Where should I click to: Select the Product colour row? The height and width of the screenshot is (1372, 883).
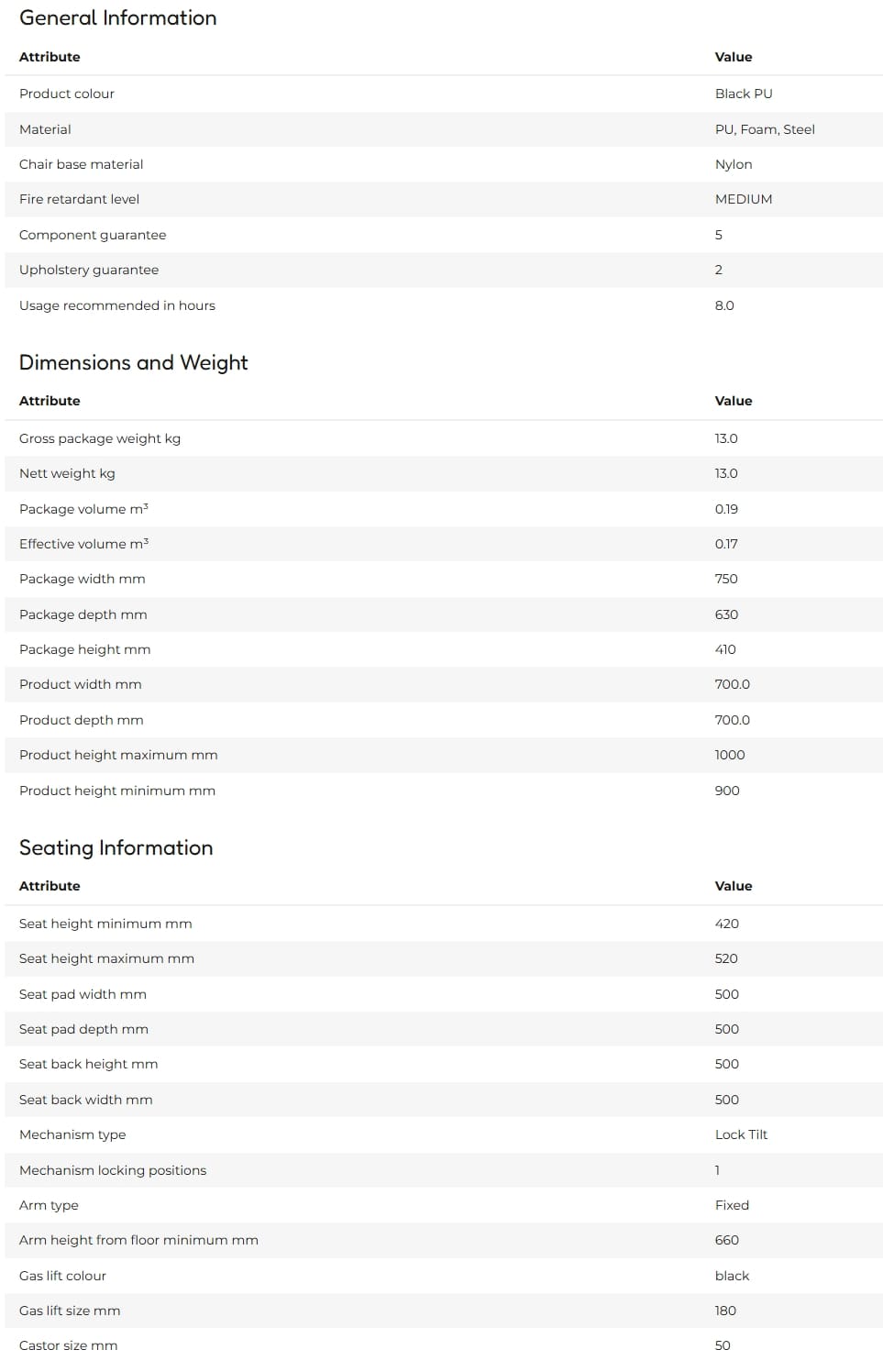coord(444,94)
